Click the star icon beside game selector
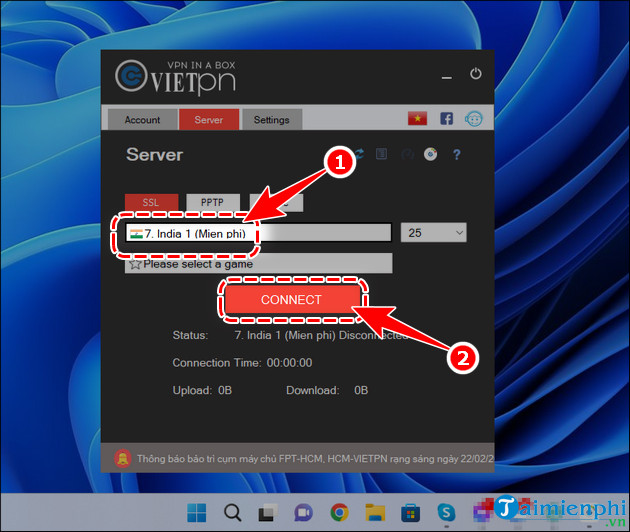The height and width of the screenshot is (532, 630). pos(135,264)
